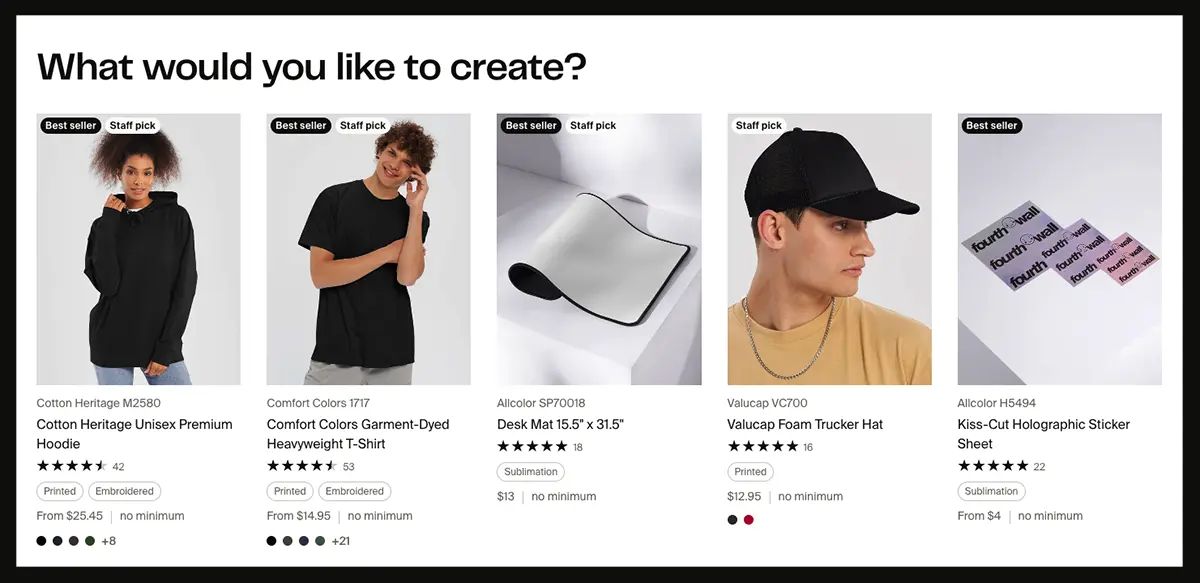Click the star rating under the hoodie
This screenshot has width=1200, height=583.
(72, 466)
